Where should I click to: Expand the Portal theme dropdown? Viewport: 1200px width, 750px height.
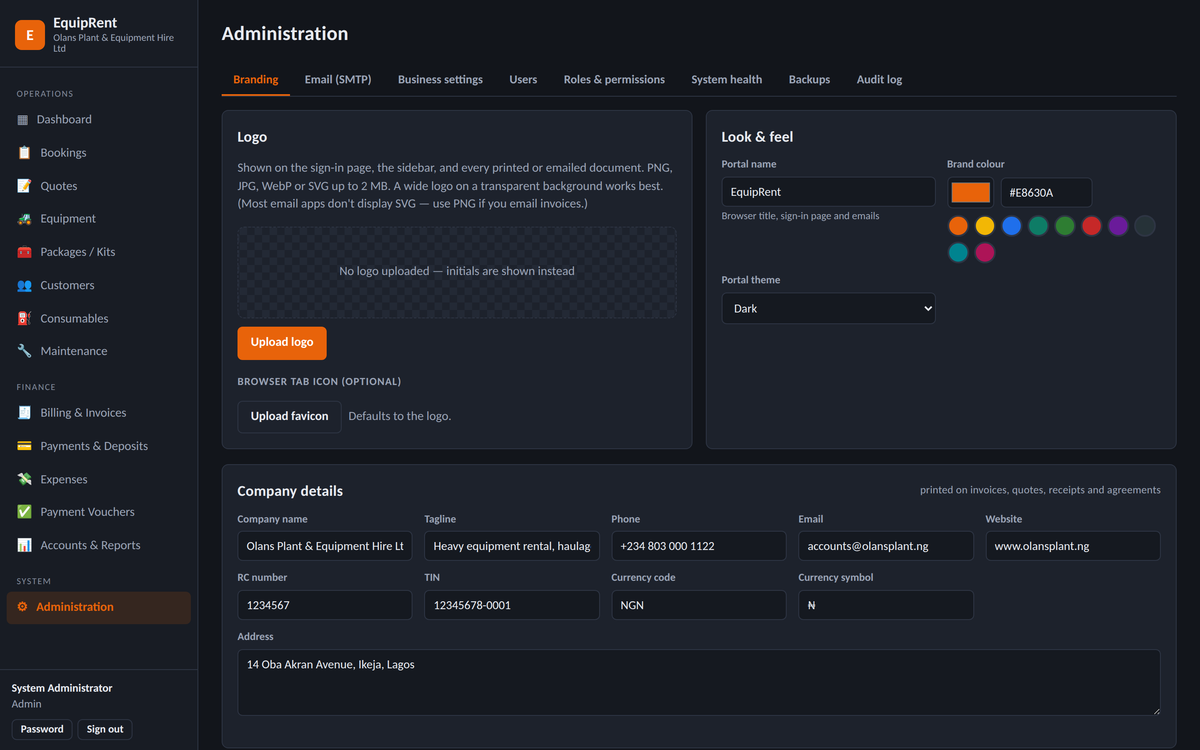828,308
